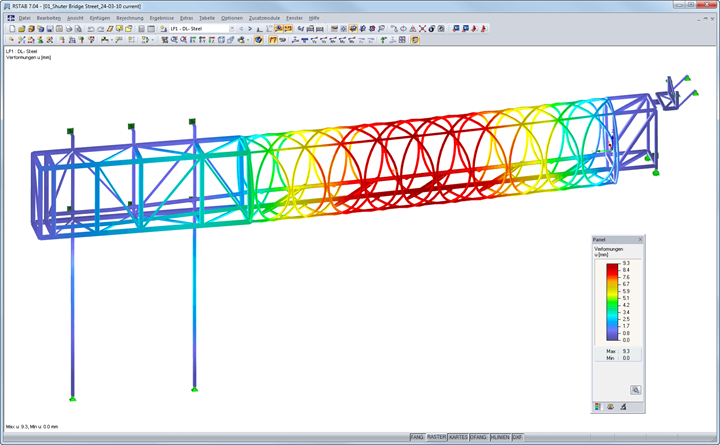This screenshot has height=445, width=720.
Task: Click the New file icon
Action: (12, 28)
